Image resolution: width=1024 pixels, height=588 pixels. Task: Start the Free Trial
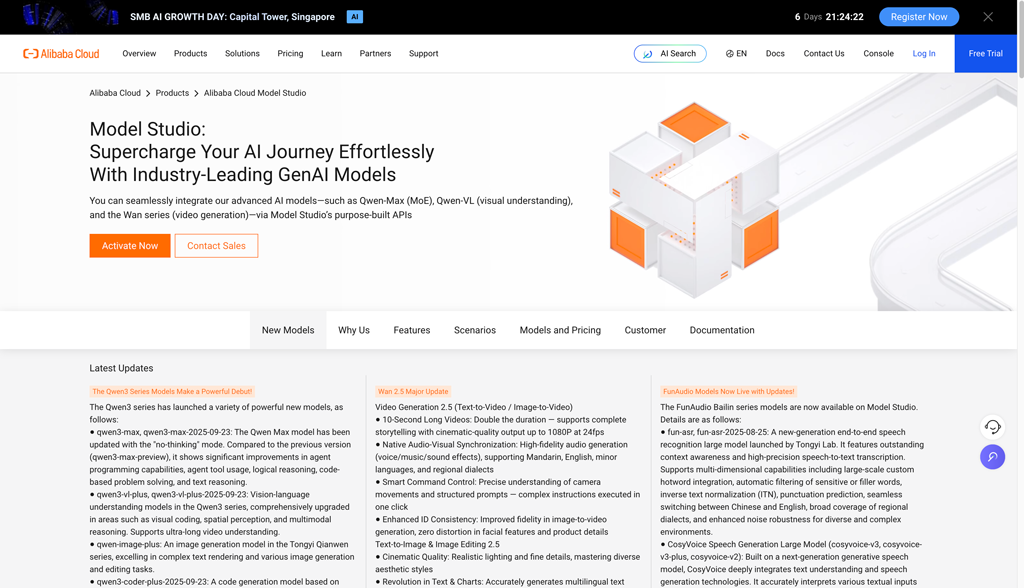tap(985, 54)
